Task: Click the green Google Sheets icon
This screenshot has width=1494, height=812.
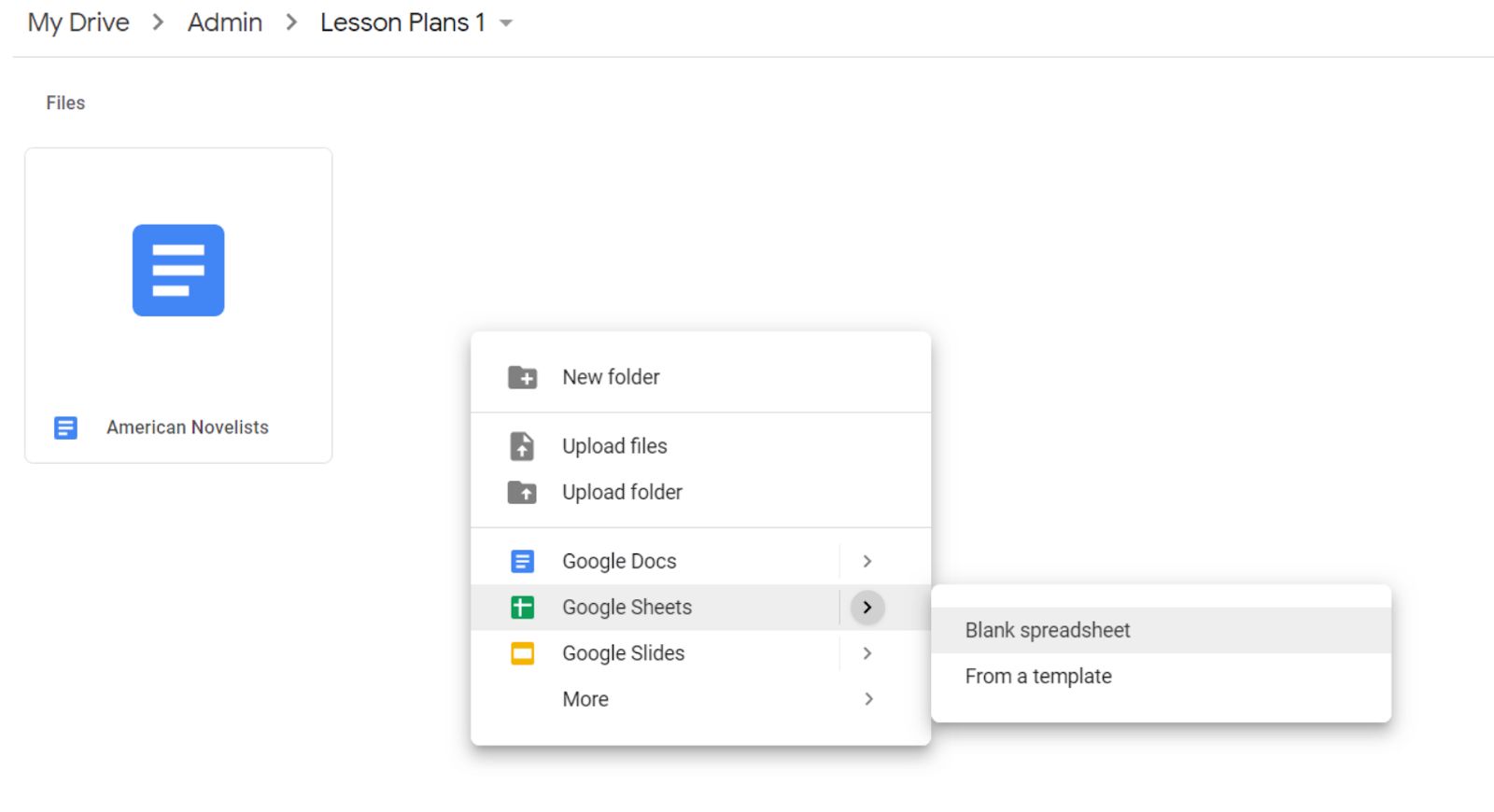Action: click(522, 608)
